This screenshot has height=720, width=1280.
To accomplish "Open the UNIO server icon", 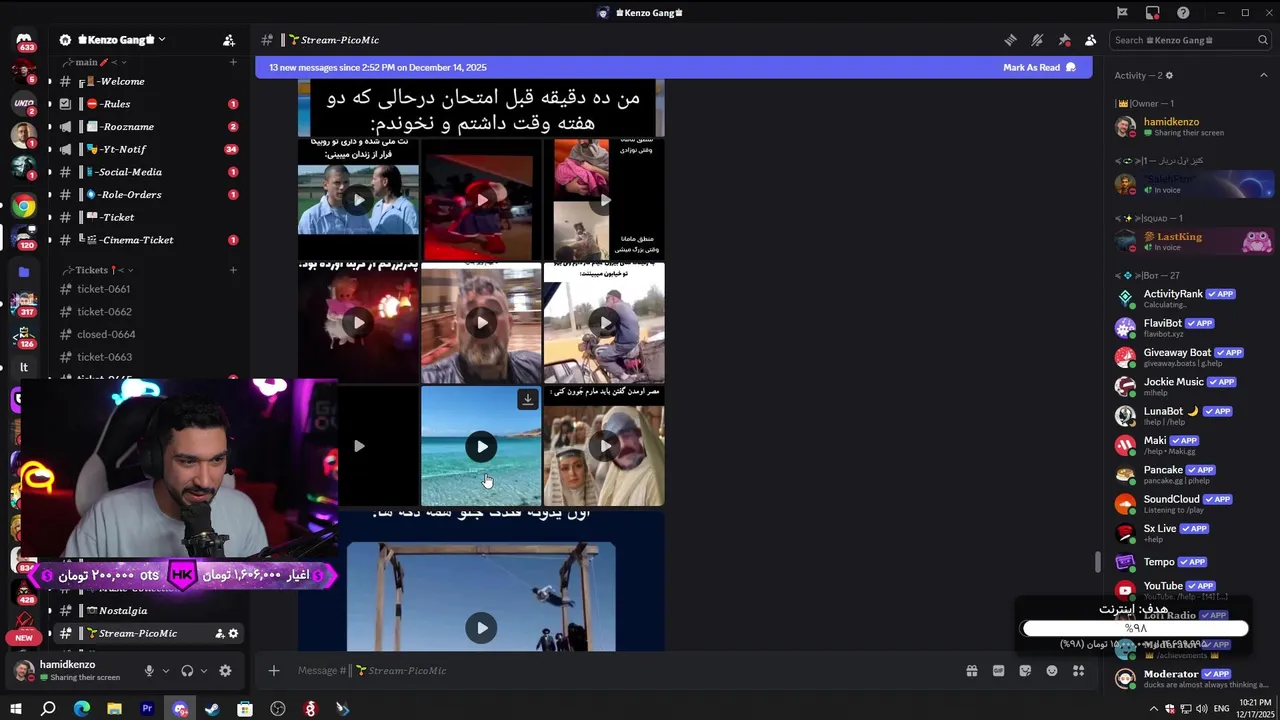I will pos(24,104).
